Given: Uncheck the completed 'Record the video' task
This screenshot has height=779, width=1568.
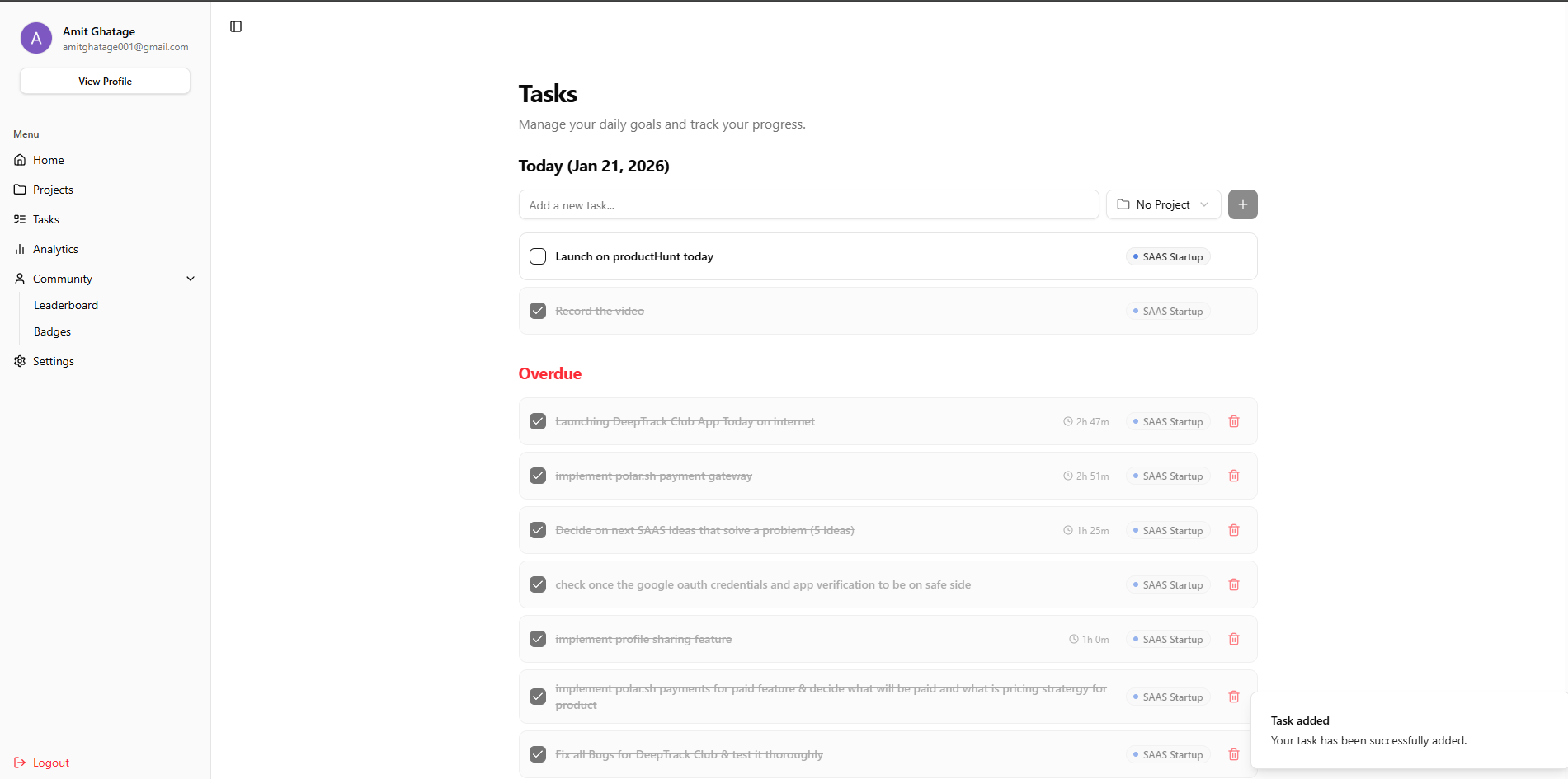Looking at the screenshot, I should pos(537,311).
